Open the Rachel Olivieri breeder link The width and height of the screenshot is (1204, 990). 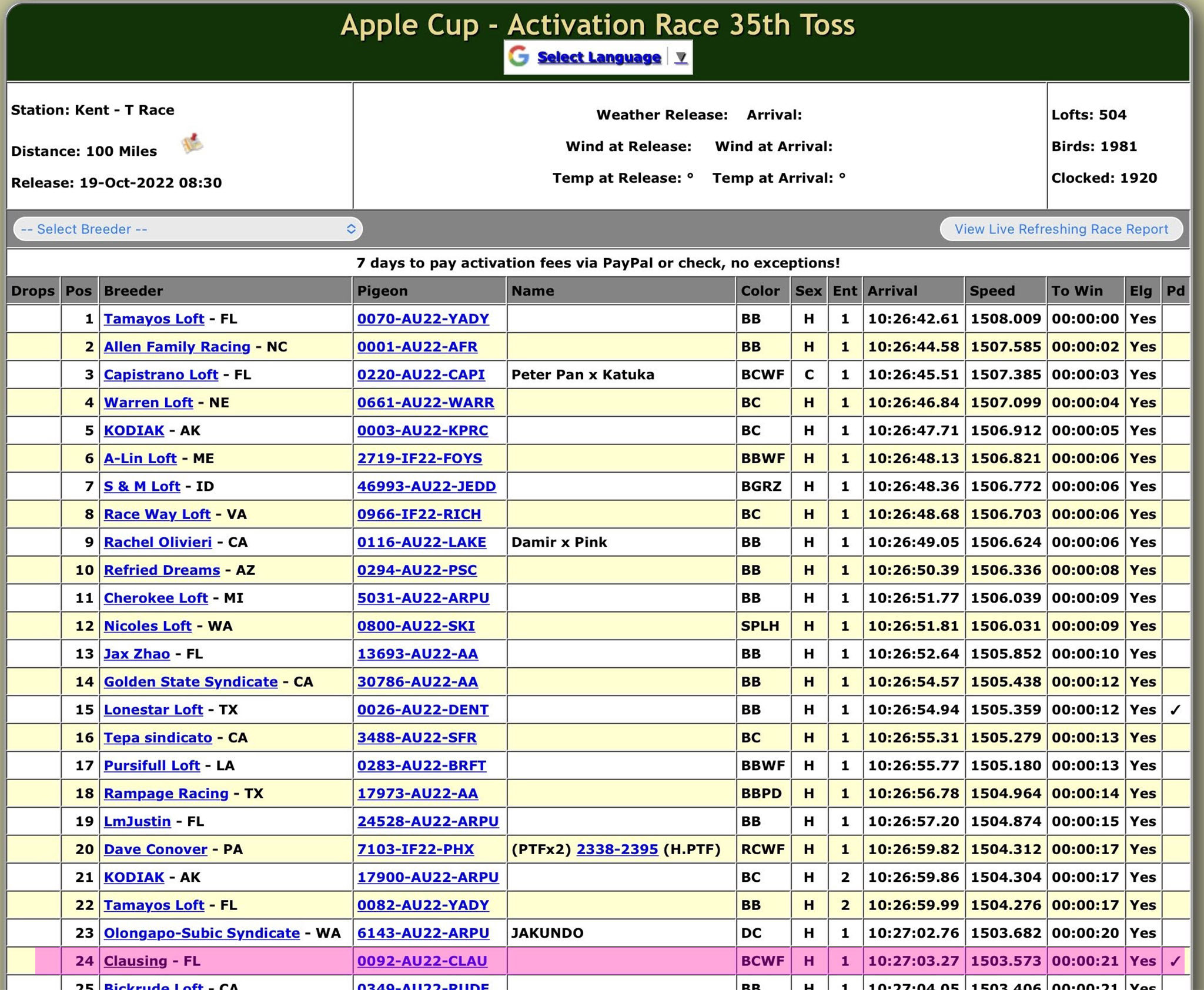point(158,542)
